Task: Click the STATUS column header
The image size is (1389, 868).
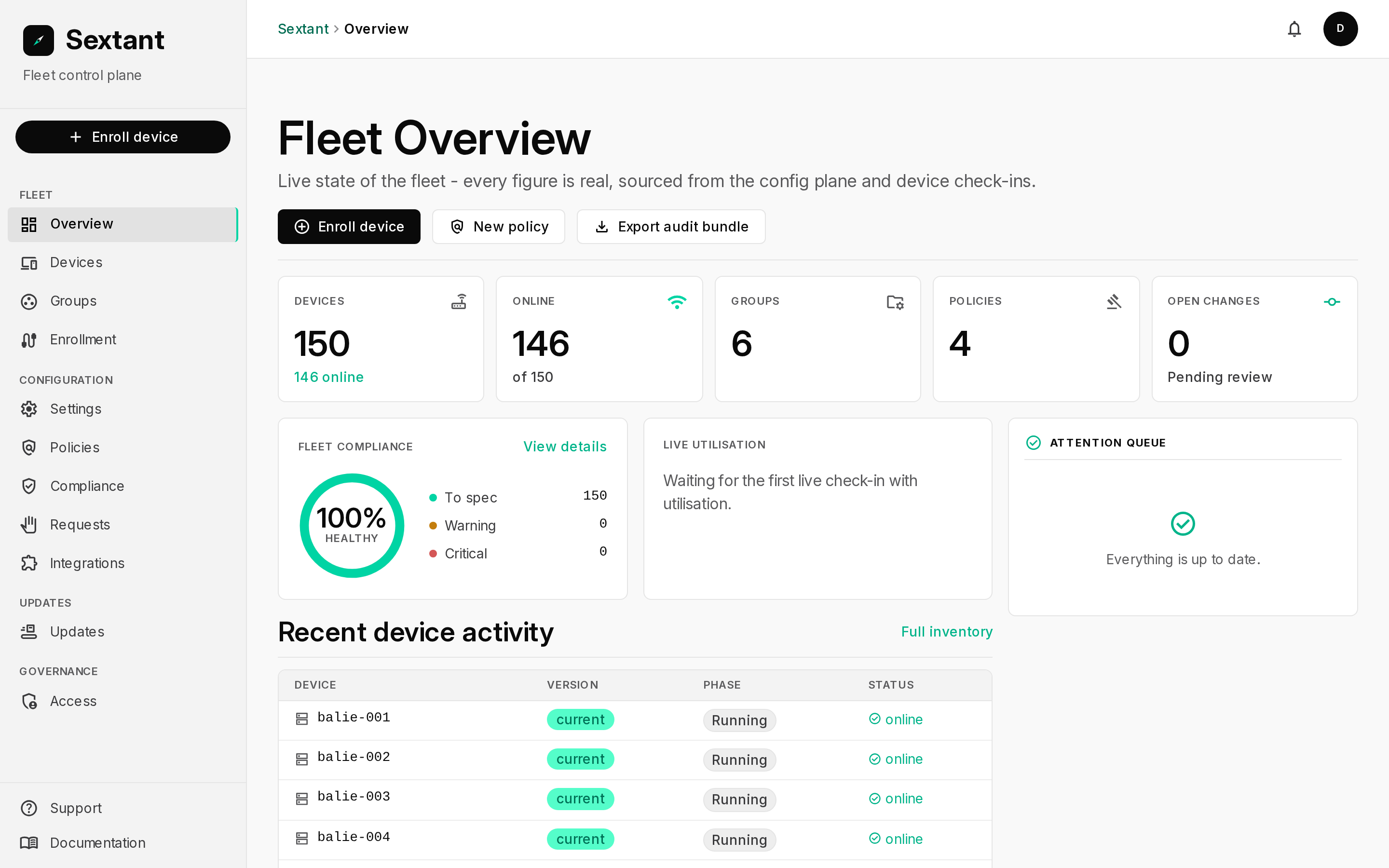Action: 891,685
